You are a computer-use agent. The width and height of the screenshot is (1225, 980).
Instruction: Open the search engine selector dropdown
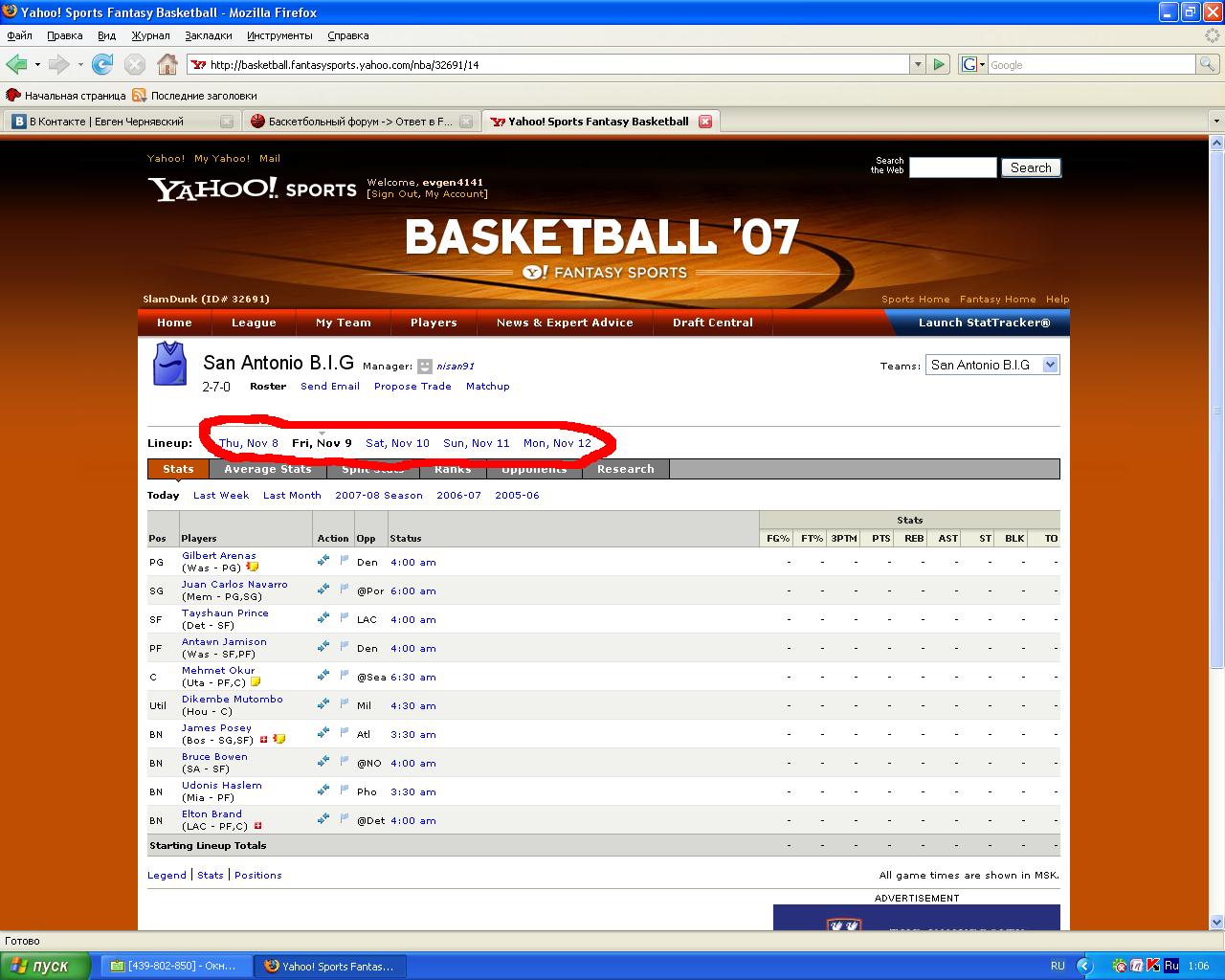973,64
